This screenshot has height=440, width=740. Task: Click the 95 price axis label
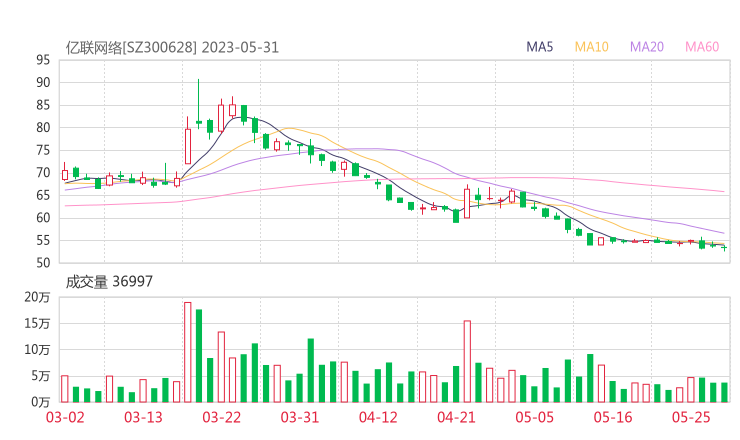click(43, 60)
